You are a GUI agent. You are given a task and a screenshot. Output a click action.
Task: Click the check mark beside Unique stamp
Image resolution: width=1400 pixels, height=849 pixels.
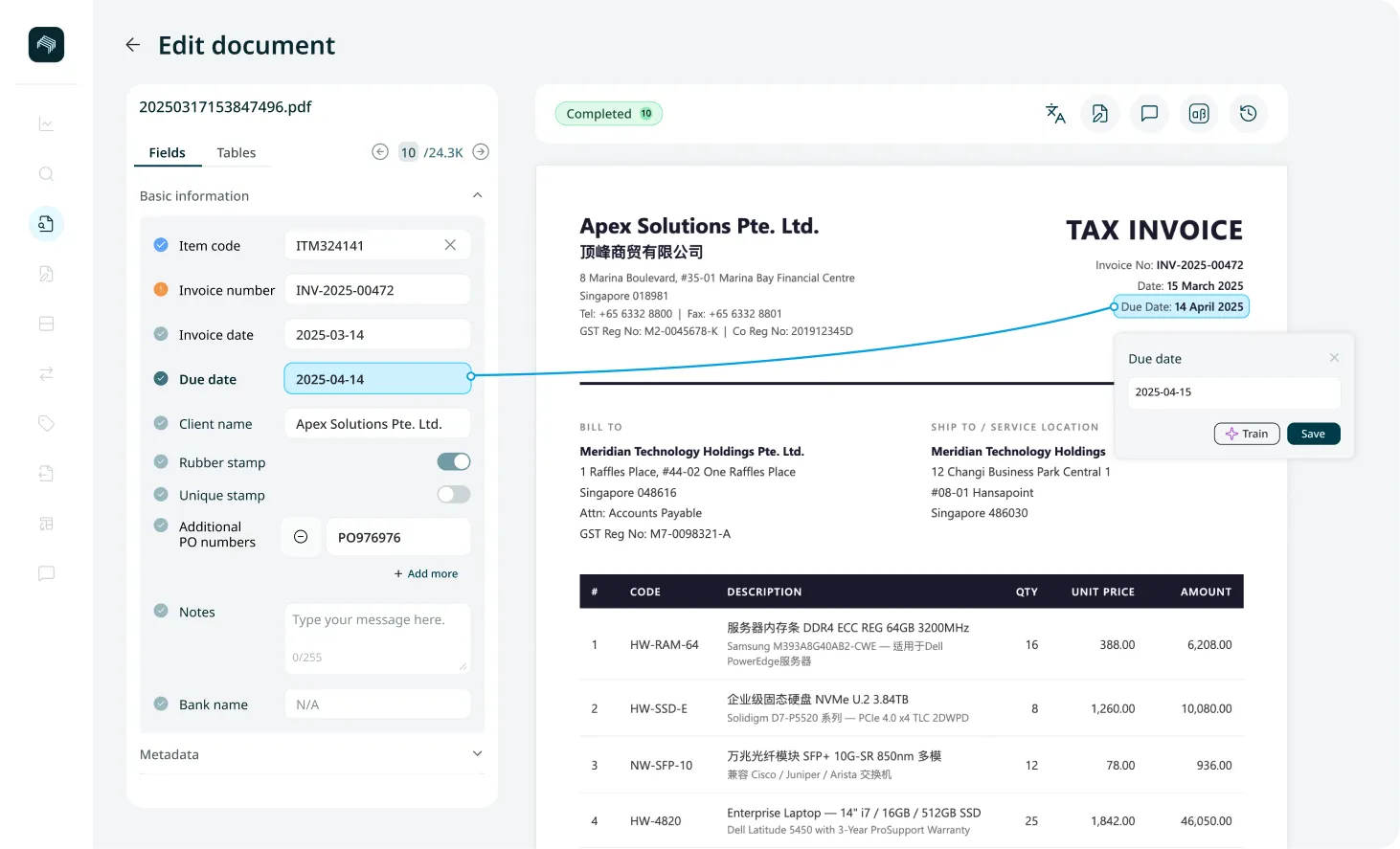[x=161, y=494]
